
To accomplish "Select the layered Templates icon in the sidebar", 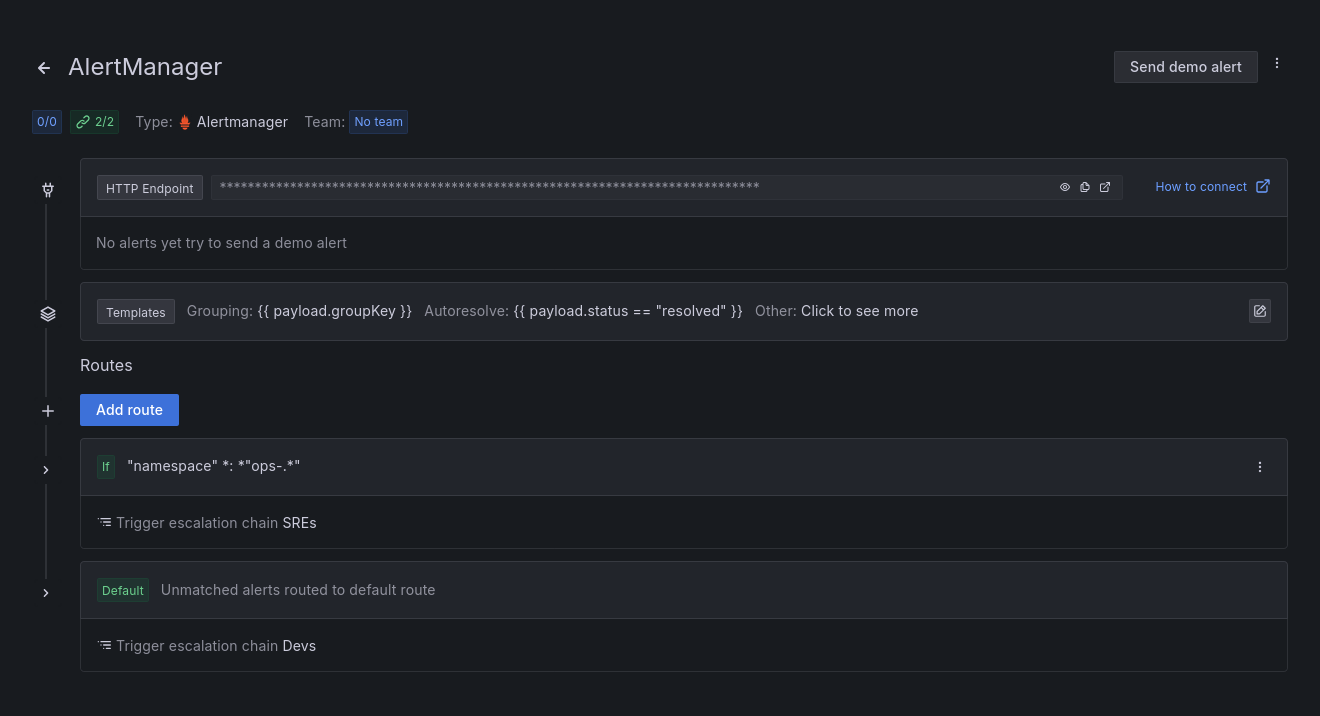I will pos(47,313).
